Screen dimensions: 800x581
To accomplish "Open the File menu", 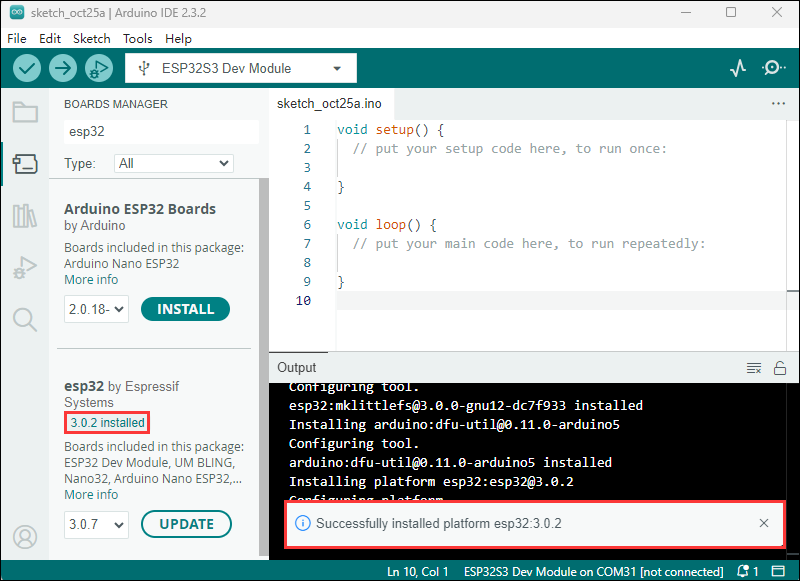I will 17,39.
